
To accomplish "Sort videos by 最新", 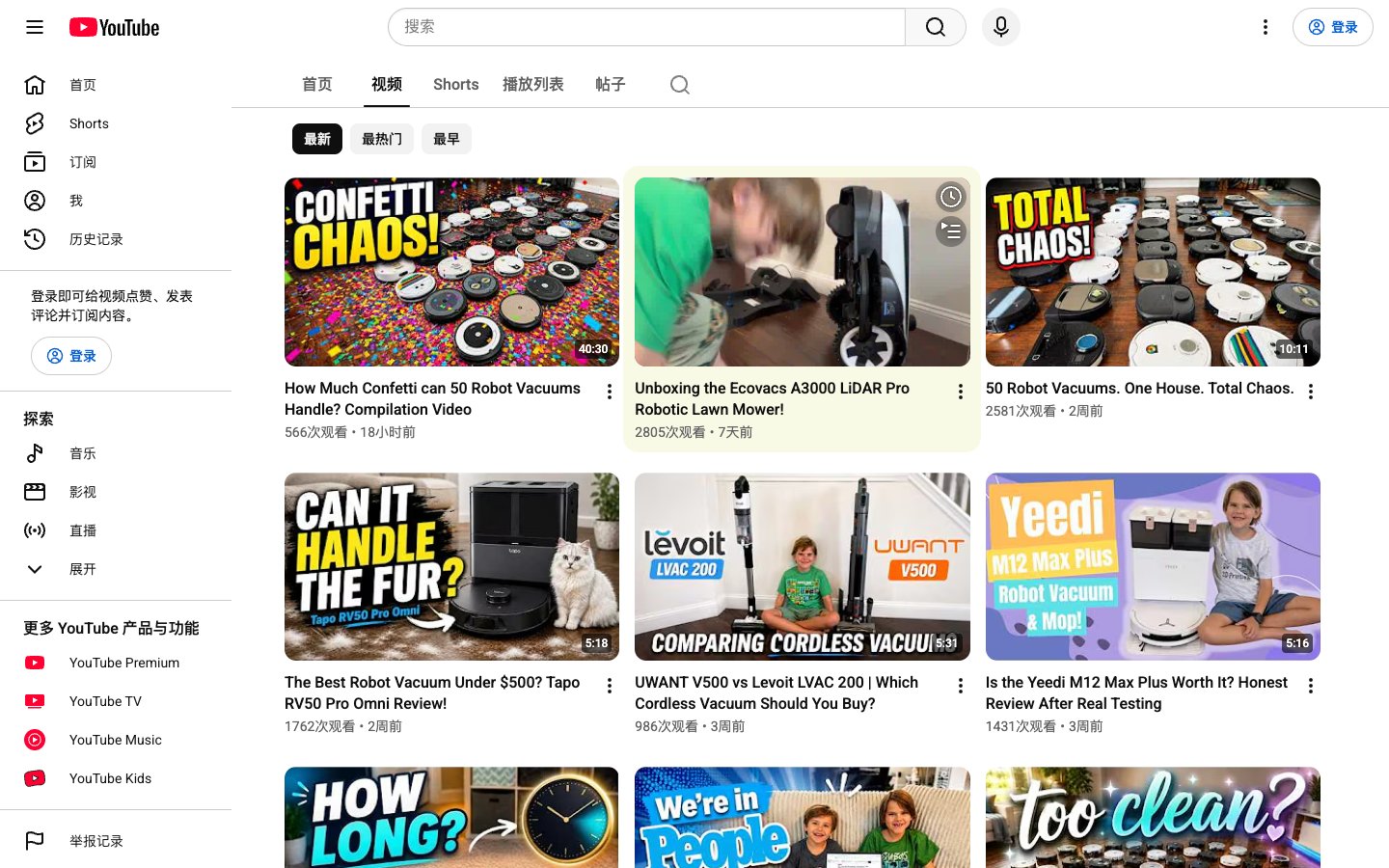I will coord(317,139).
